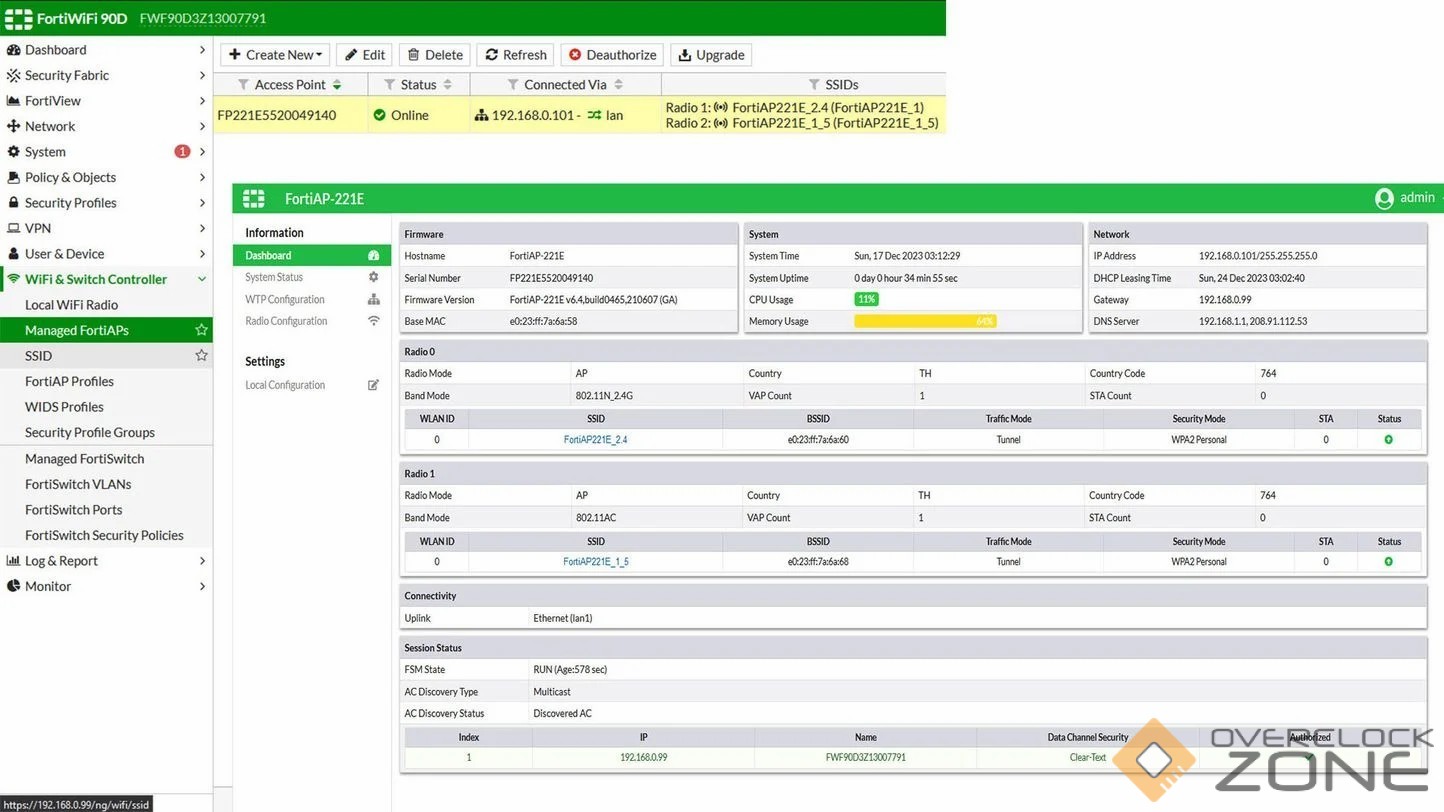Click the Memory Usage 64% bar
Image resolution: width=1444 pixels, height=812 pixels.
[x=925, y=321]
